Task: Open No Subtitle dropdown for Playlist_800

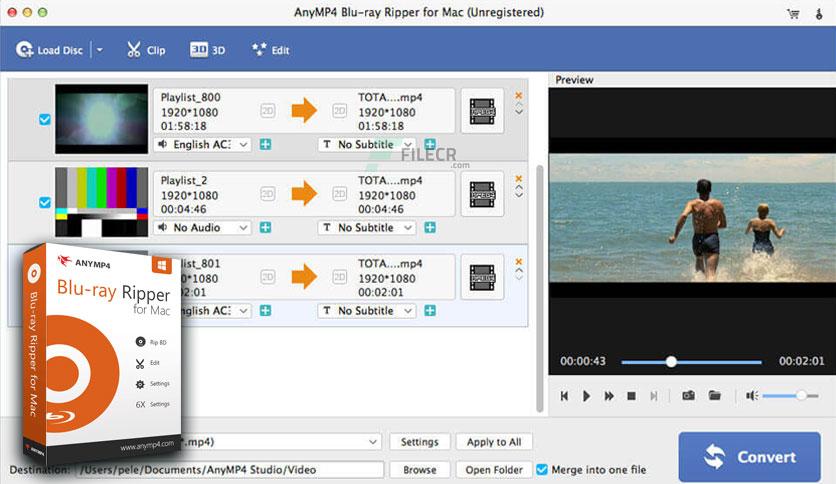Action: (367, 145)
